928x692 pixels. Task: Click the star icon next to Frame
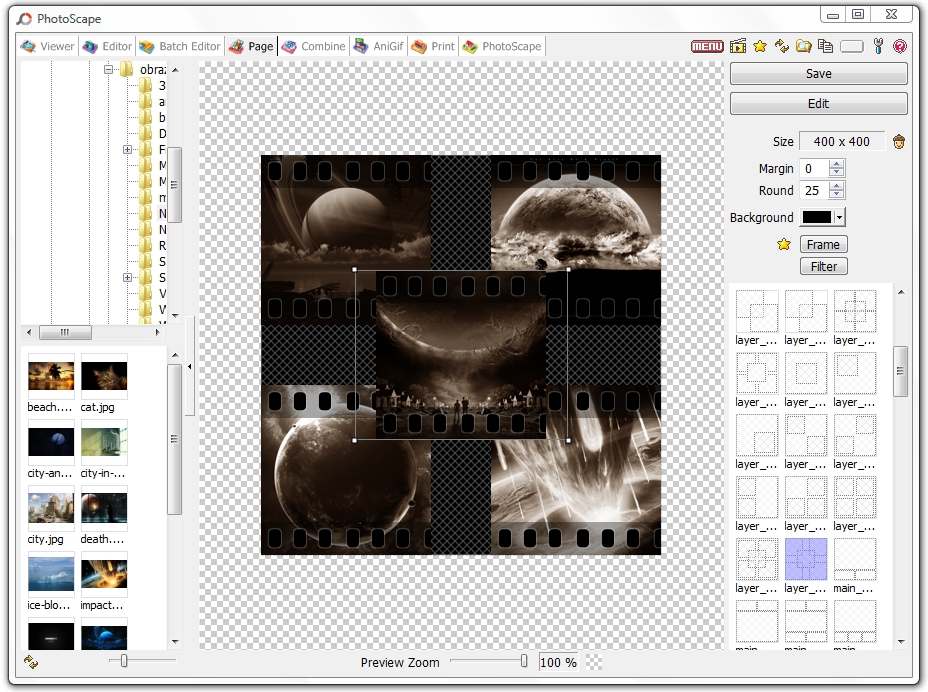click(x=784, y=244)
